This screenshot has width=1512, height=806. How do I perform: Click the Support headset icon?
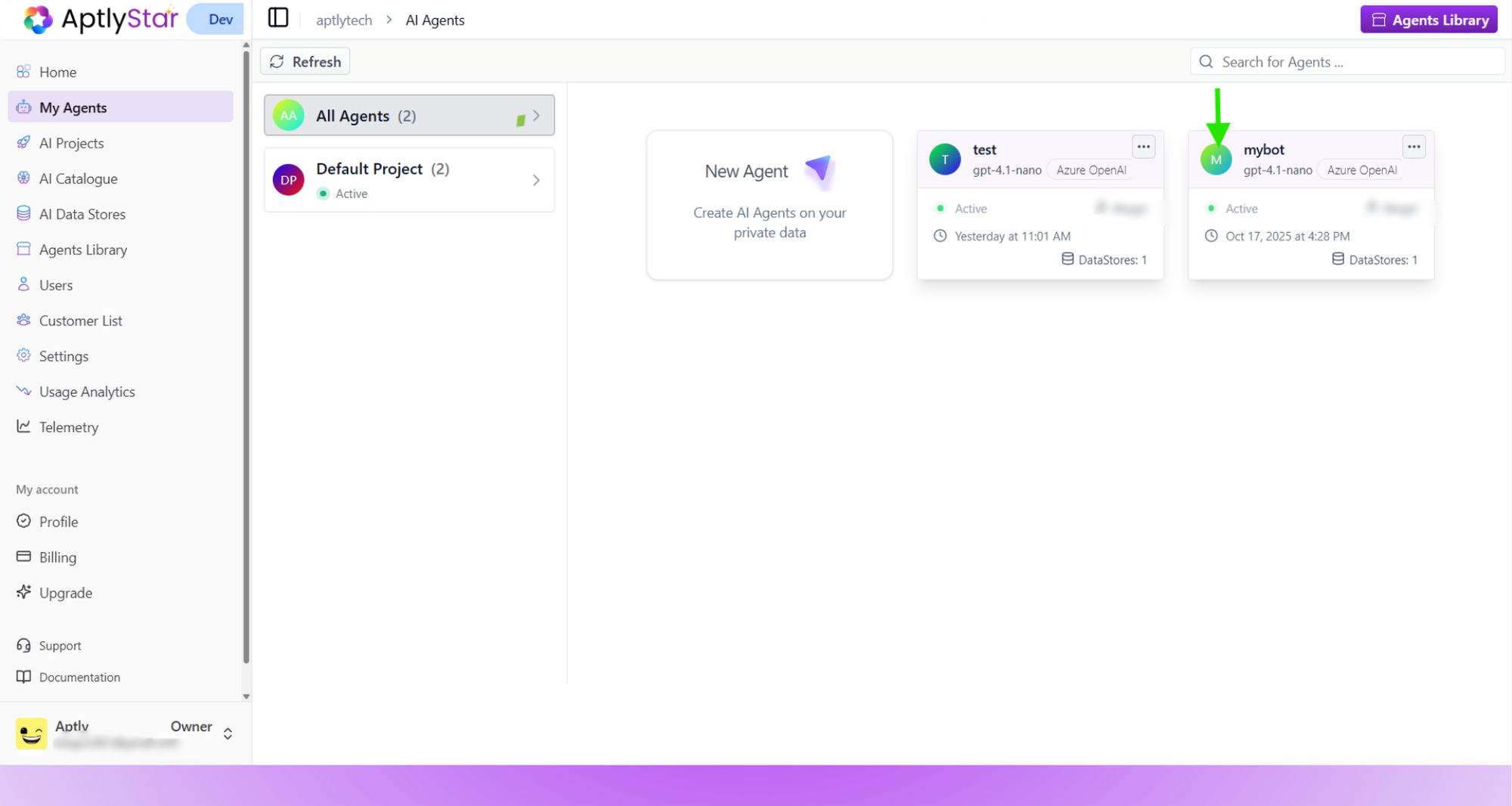coord(23,645)
